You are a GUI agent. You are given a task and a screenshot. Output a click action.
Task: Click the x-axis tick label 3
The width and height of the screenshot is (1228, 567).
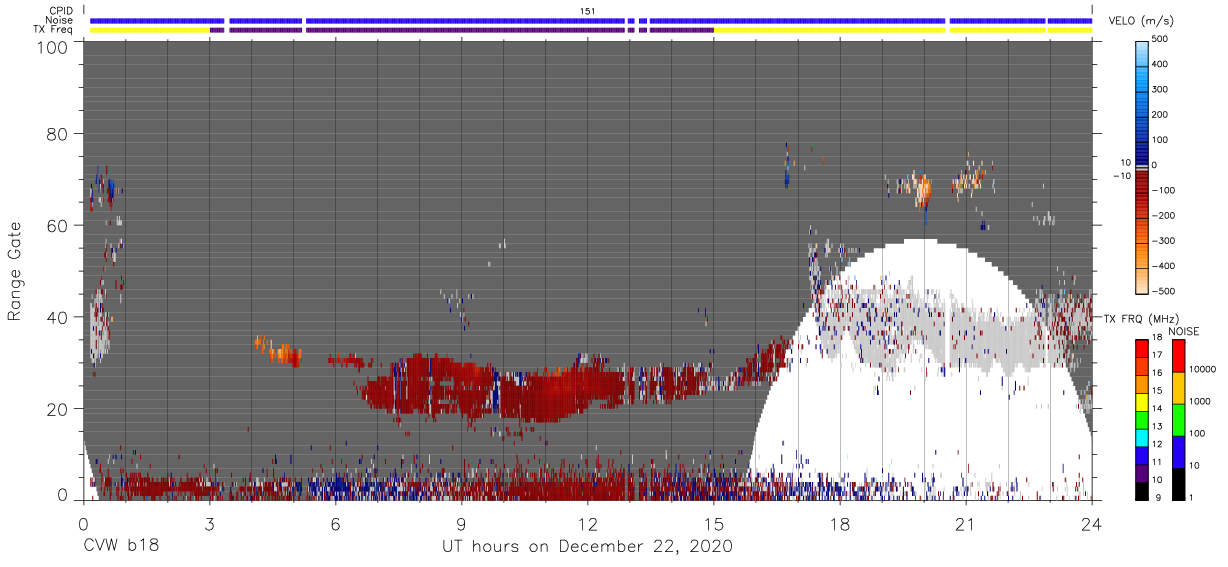[x=209, y=524]
